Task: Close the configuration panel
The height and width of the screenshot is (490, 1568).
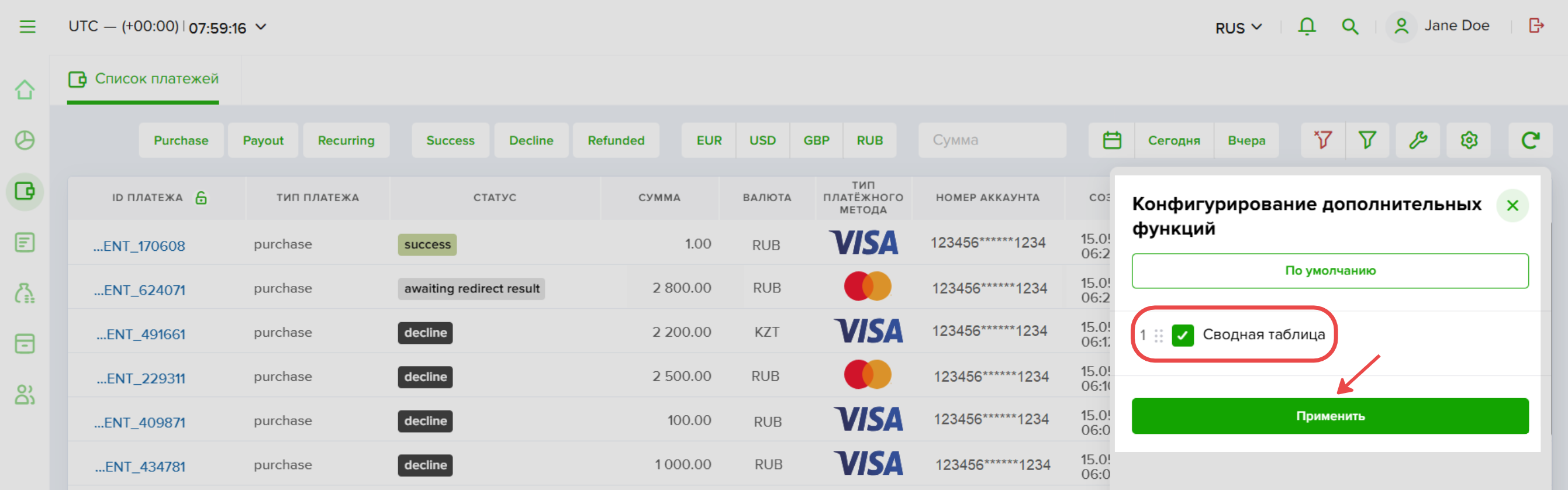Action: [x=1512, y=206]
